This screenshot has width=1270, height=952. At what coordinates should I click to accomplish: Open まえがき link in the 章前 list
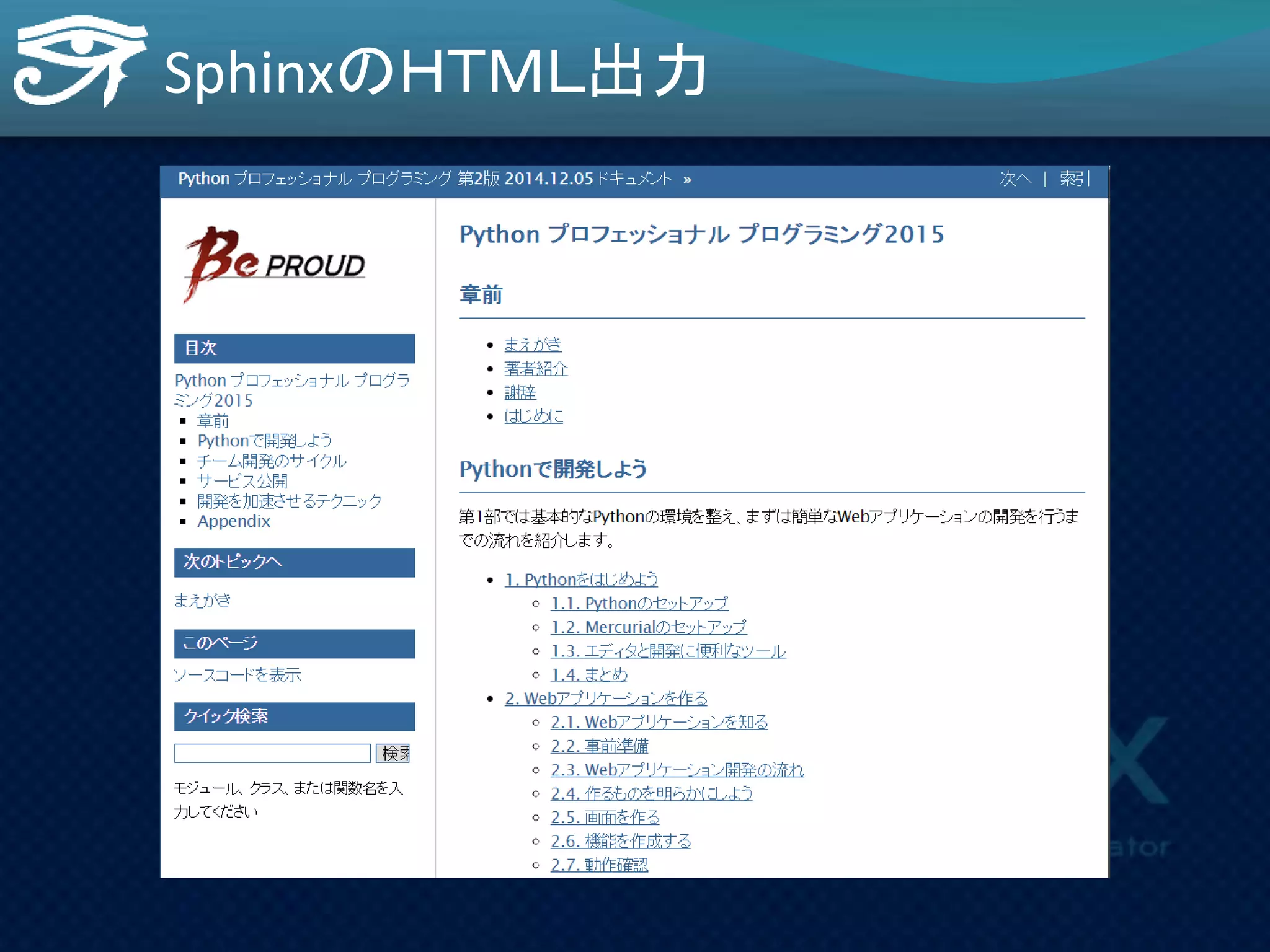[x=533, y=344]
